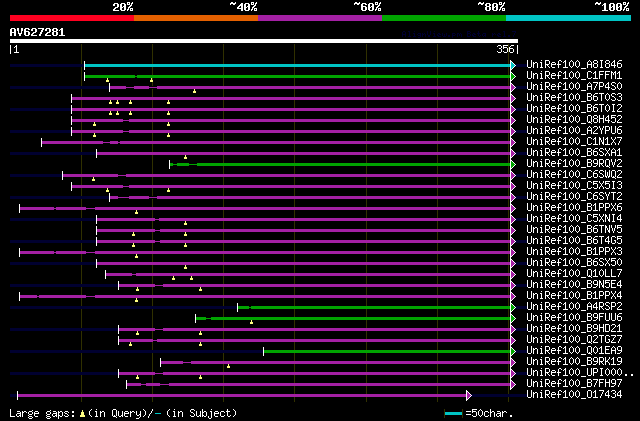Click the UniRef100_B1PPX3 label
Image resolution: width=640 pixels, height=421 pixels.
click(x=574, y=252)
